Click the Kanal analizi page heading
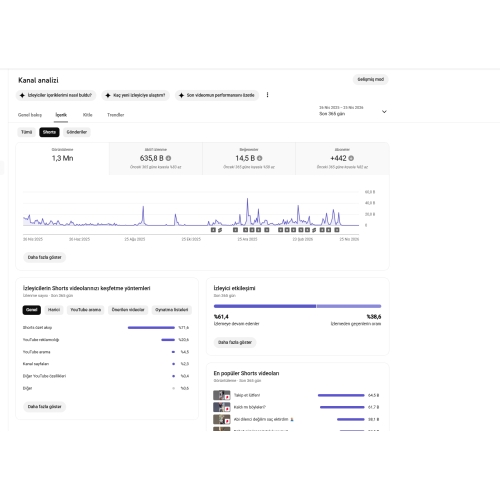 (38, 80)
